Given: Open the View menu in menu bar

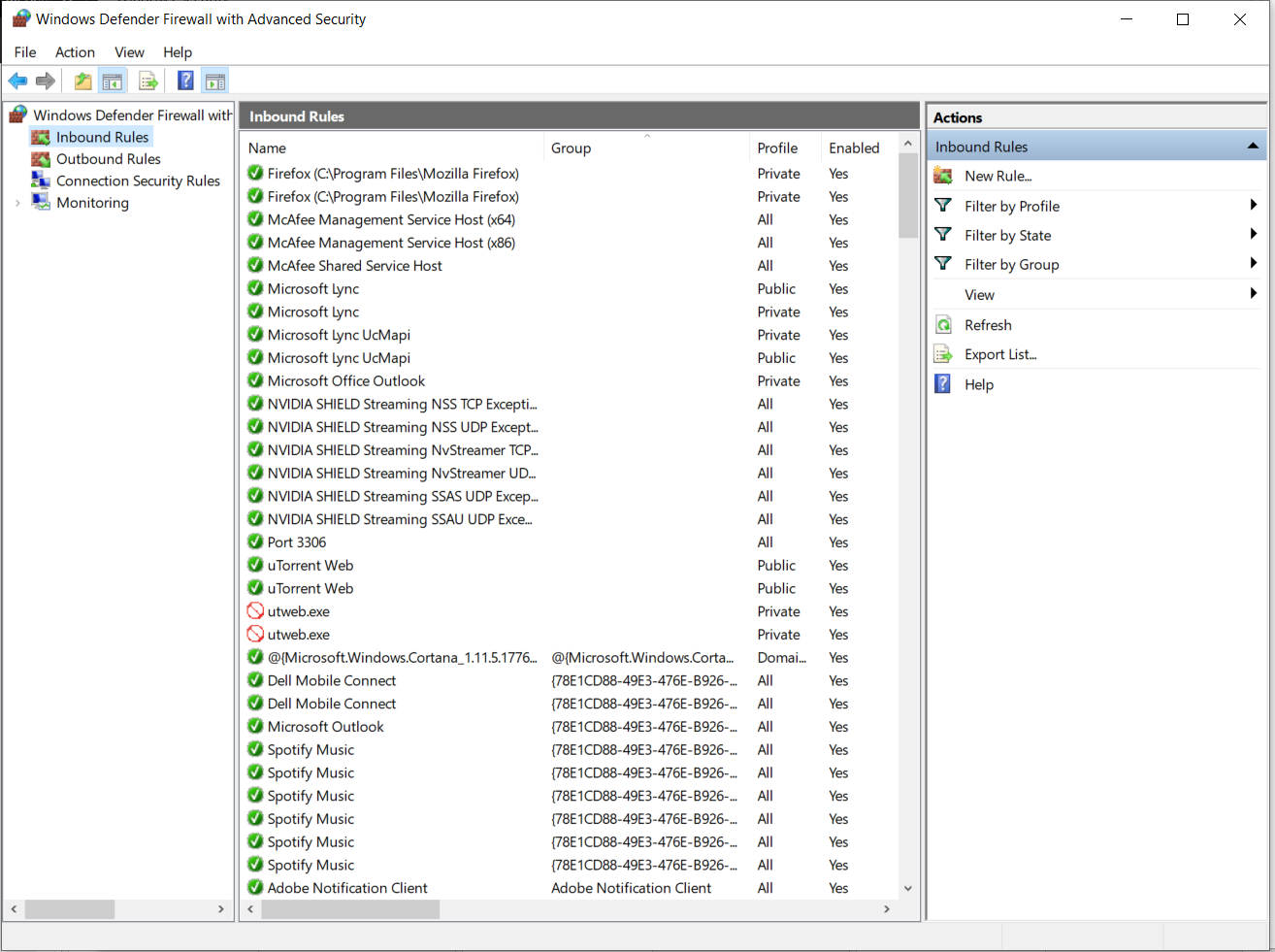Looking at the screenshot, I should 129,52.
